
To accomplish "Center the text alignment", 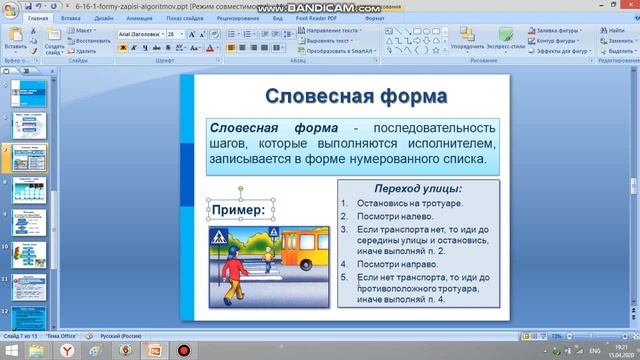I will pyautogui.click(x=242, y=48).
